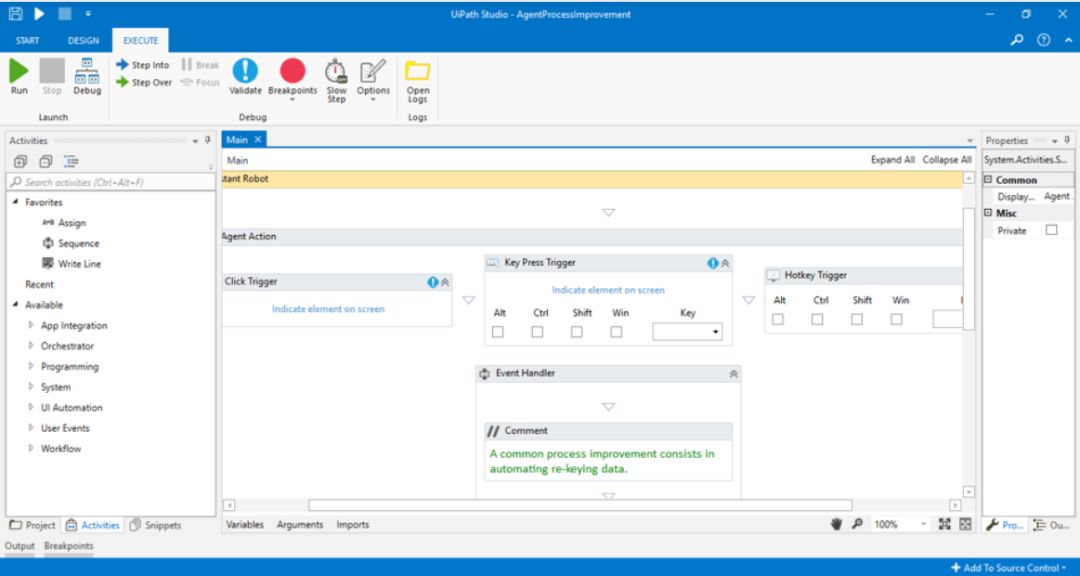The image size is (1080, 576).
Task: Click Indicate element link in Key Press Trigger
Action: point(608,290)
